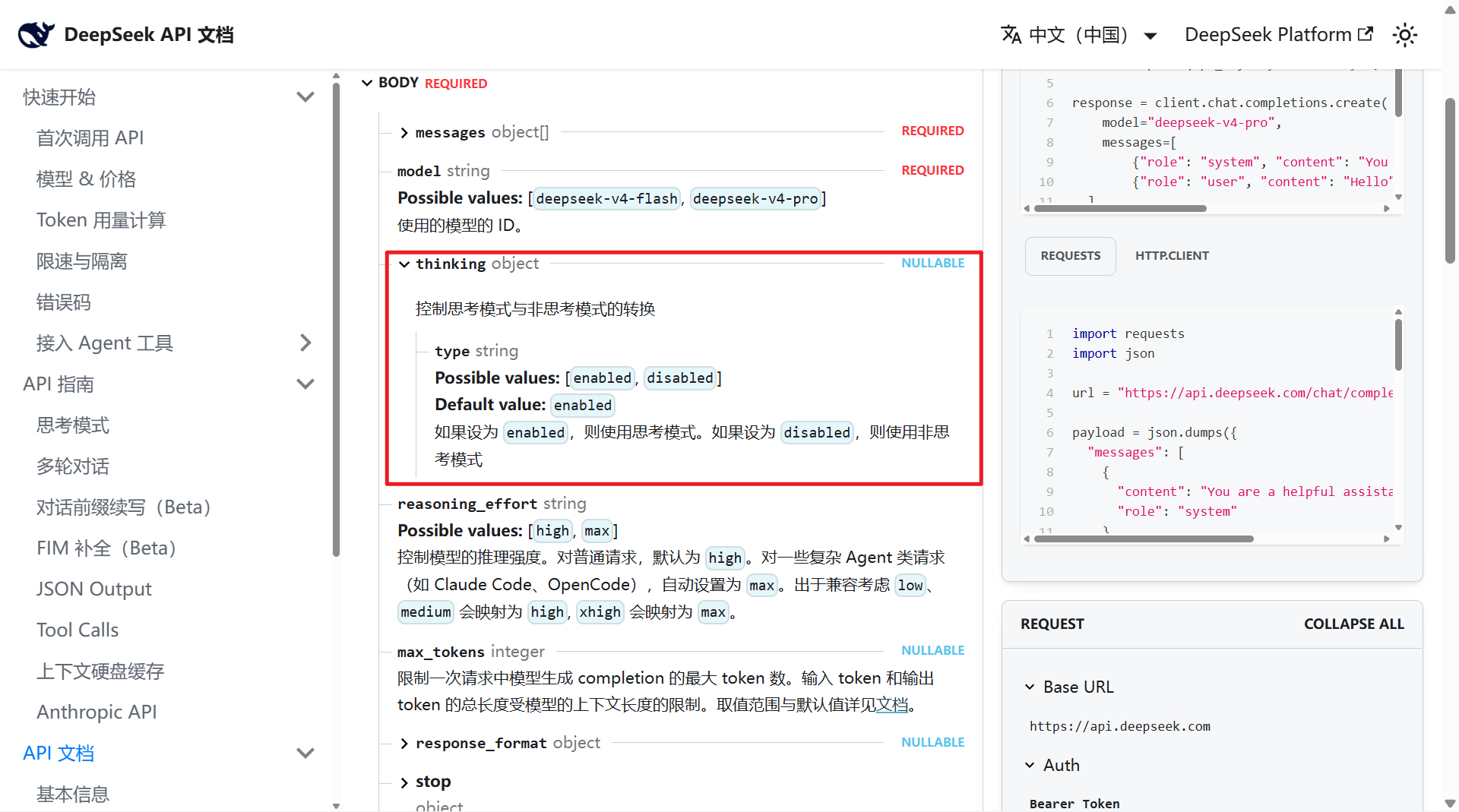Click the 文档 link in max_tokens description
The image size is (1459, 812).
coord(892,705)
